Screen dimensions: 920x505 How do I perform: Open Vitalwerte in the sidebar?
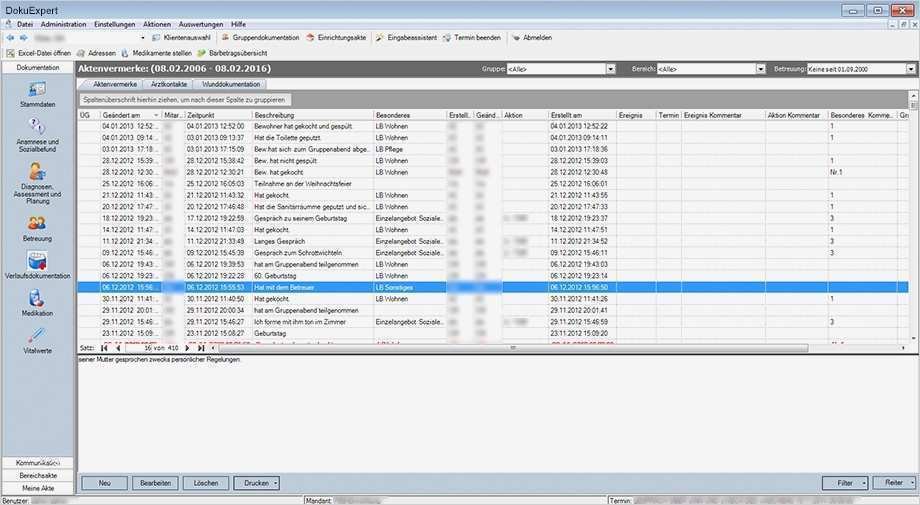tap(37, 341)
